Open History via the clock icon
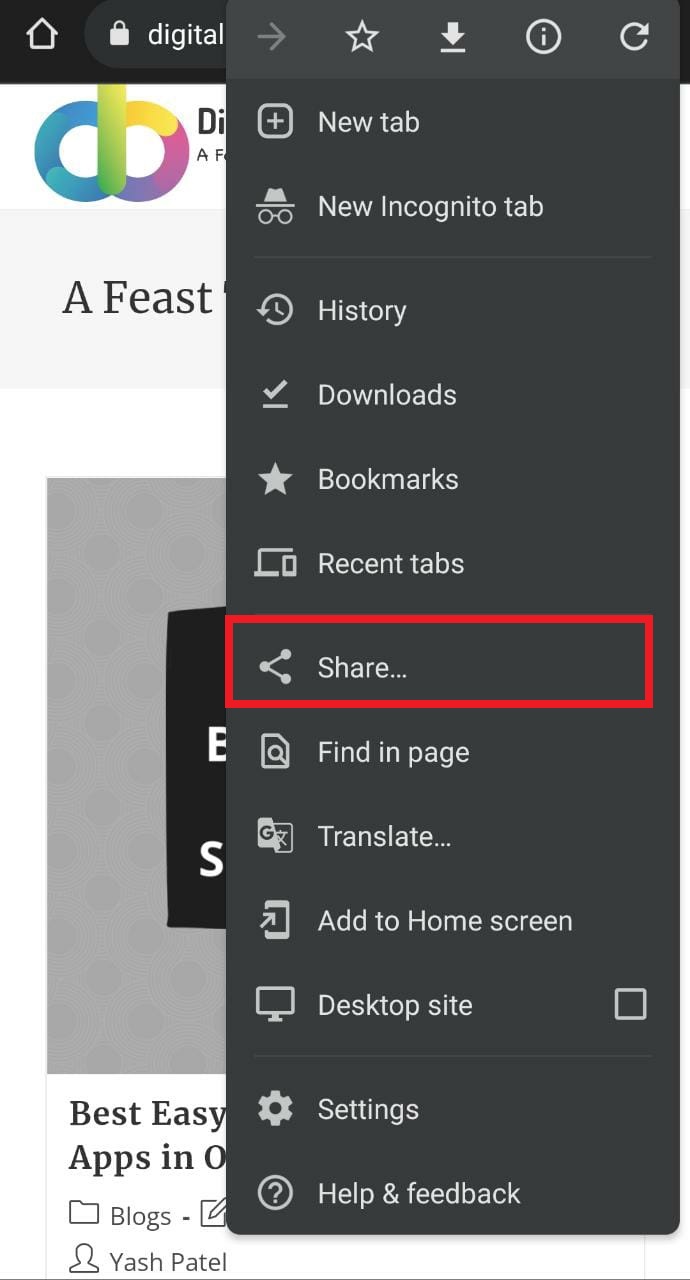The image size is (690, 1280). click(x=276, y=310)
